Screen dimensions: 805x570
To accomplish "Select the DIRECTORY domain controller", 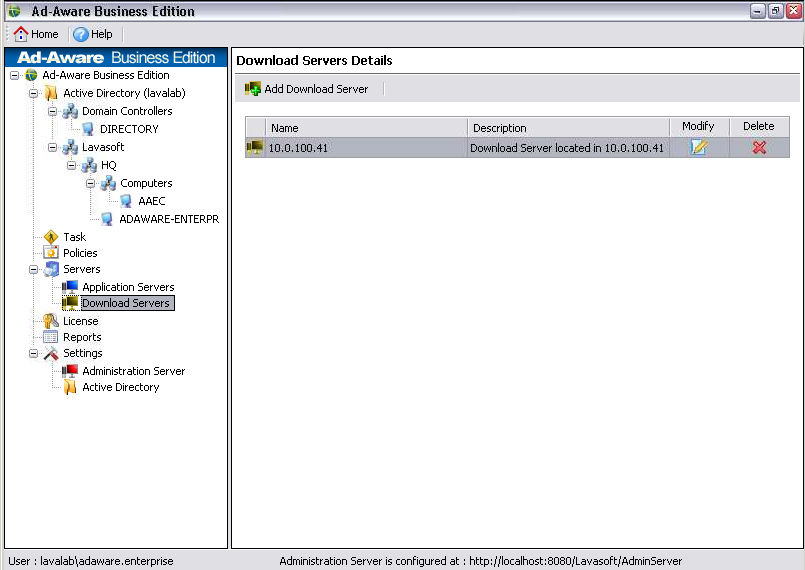I will click(x=129, y=129).
